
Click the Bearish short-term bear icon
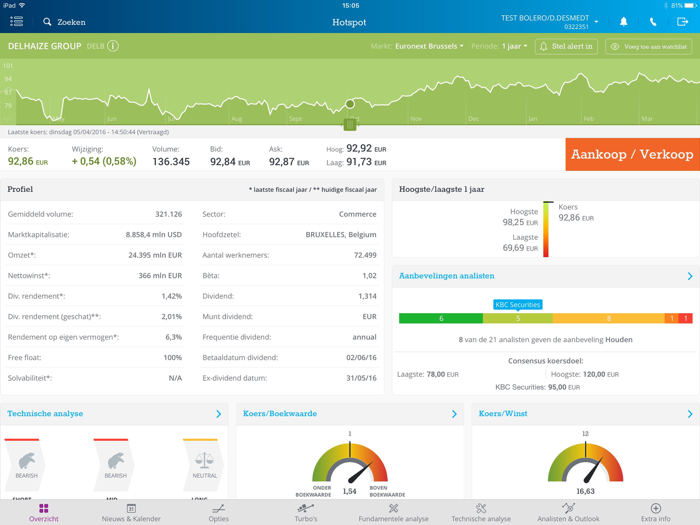27,461
